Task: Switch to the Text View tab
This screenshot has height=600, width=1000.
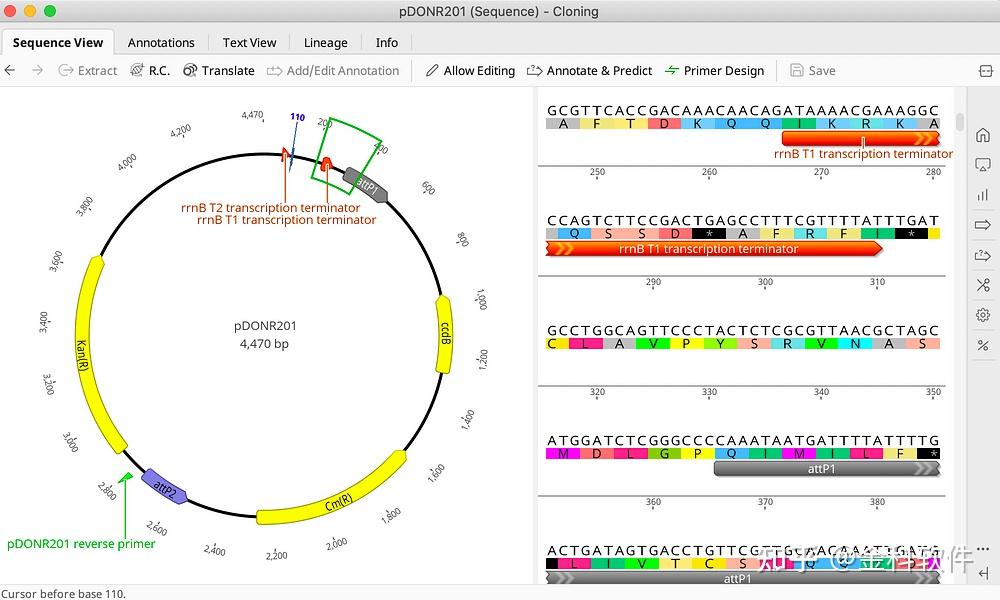Action: tap(249, 42)
